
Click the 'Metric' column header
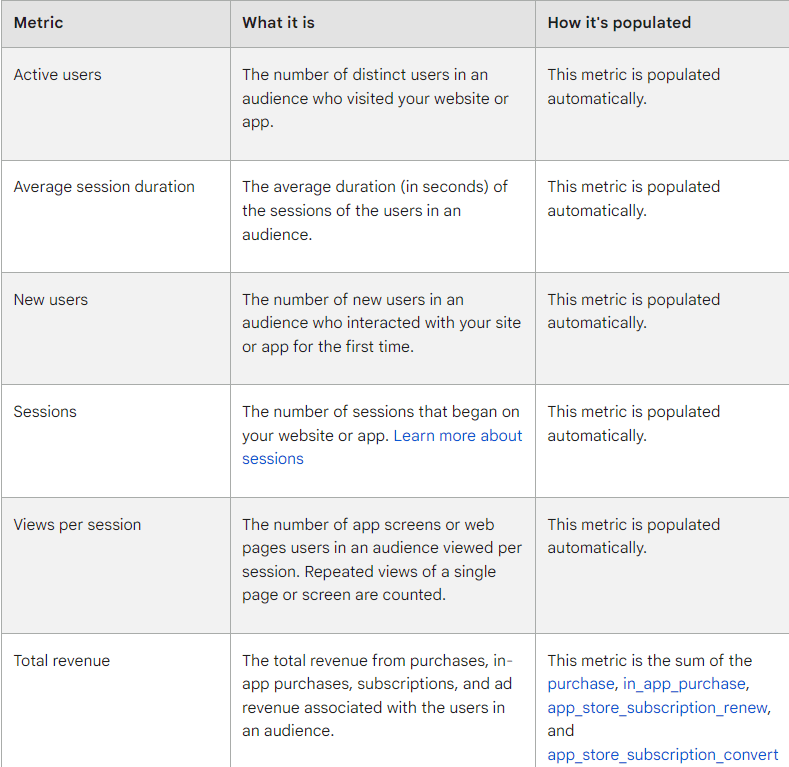[x=38, y=22]
